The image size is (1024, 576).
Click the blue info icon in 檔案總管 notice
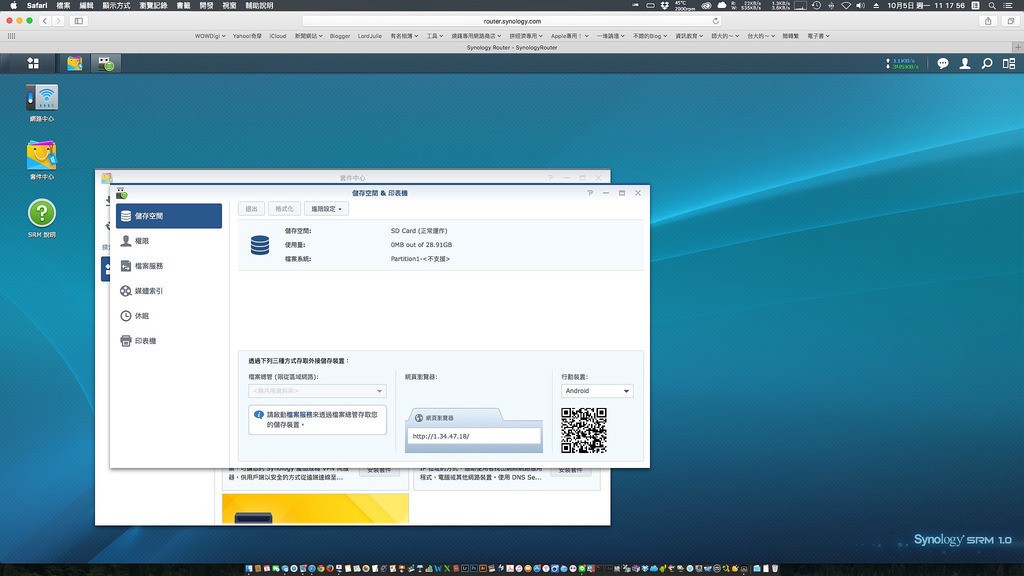[x=259, y=415]
